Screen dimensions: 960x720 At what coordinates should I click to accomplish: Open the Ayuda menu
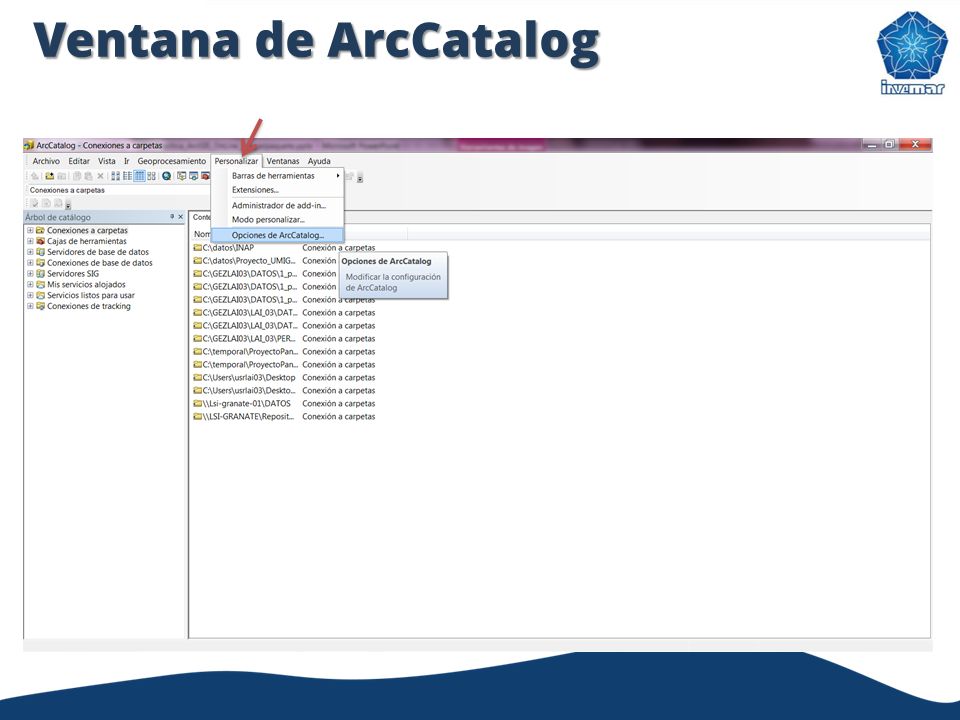[x=319, y=161]
